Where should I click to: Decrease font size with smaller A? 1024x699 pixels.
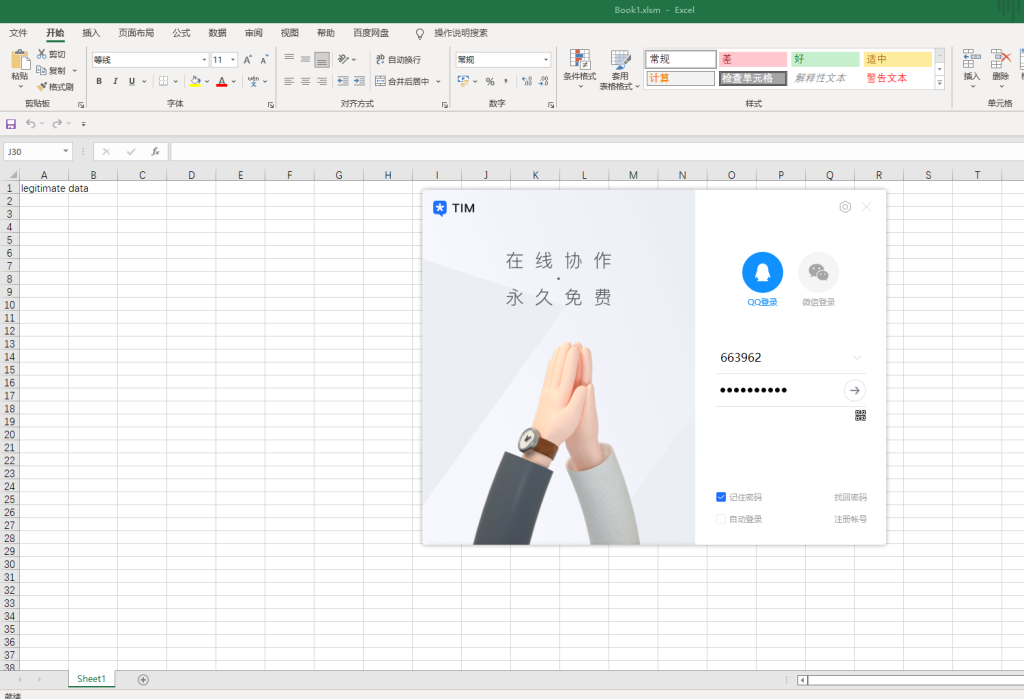tap(264, 59)
